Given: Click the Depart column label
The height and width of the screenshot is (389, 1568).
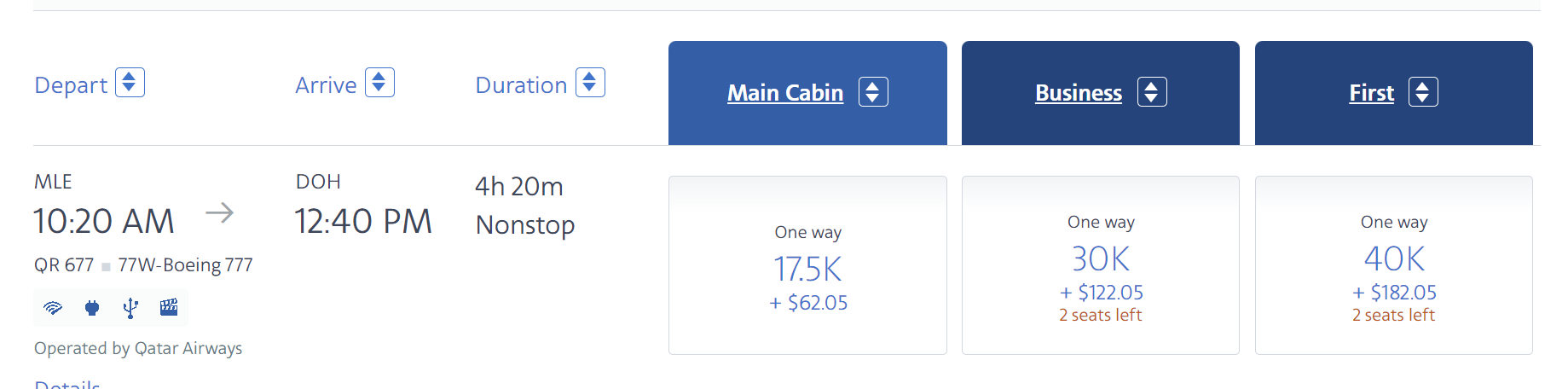Looking at the screenshot, I should (71, 85).
